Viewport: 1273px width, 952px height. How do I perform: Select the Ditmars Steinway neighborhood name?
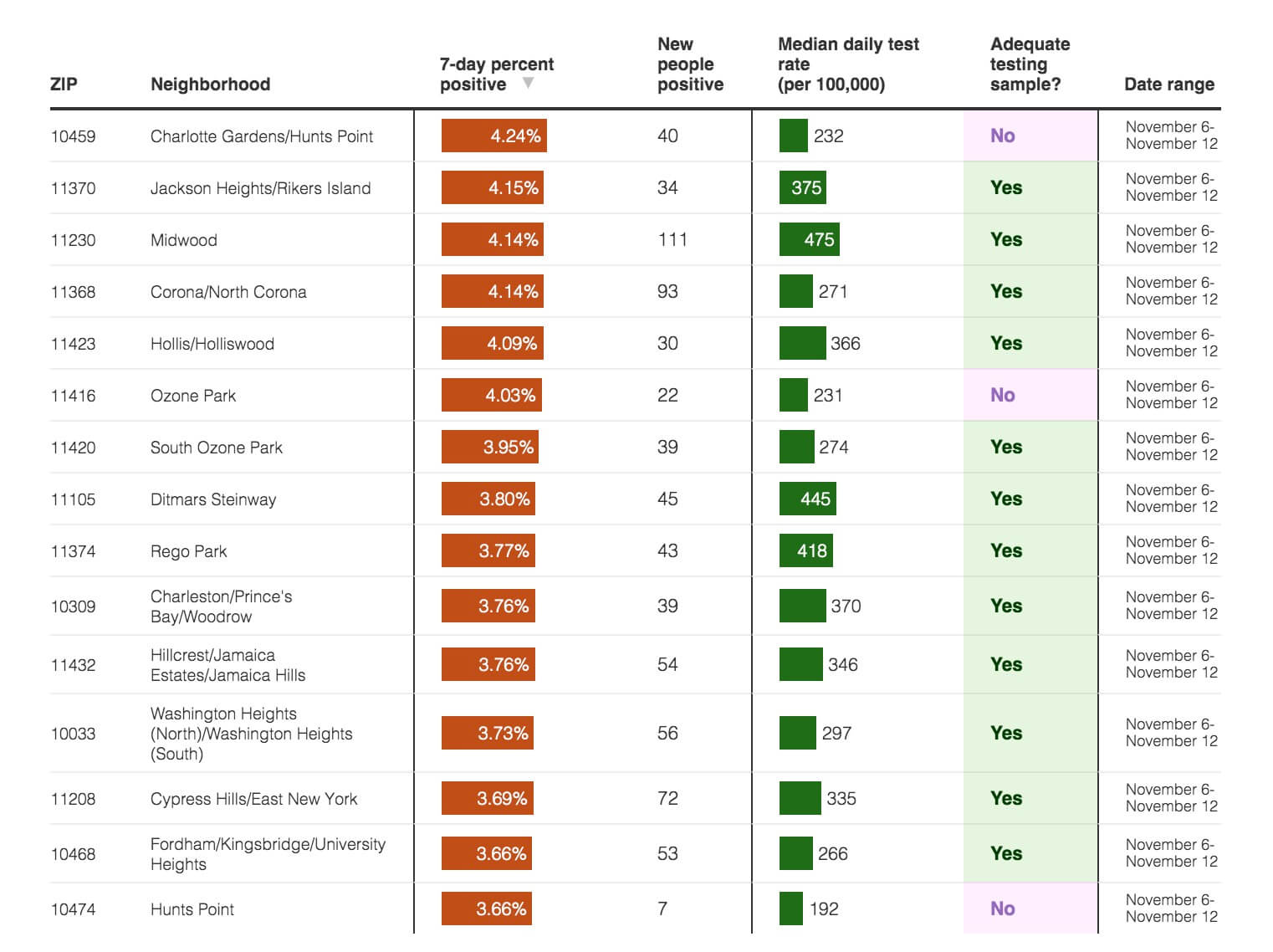[x=213, y=499]
